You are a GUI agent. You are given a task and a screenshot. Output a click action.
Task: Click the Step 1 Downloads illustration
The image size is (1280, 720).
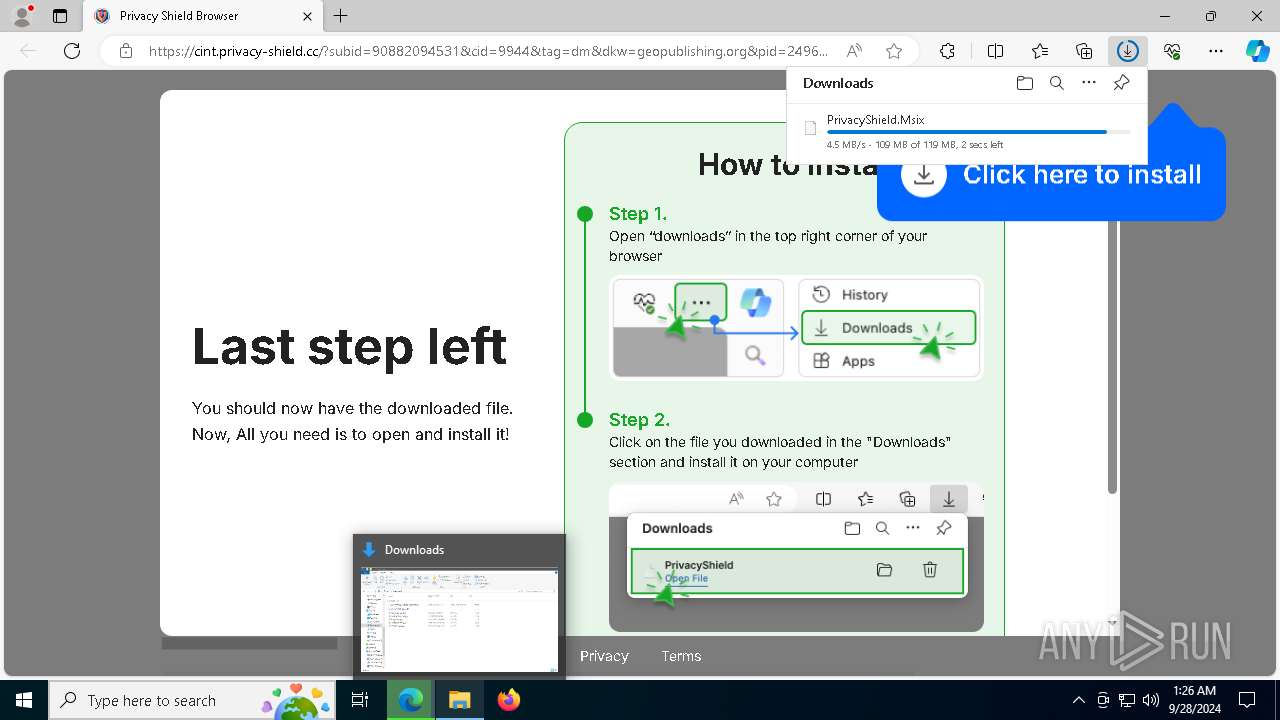pyautogui.click(x=796, y=328)
